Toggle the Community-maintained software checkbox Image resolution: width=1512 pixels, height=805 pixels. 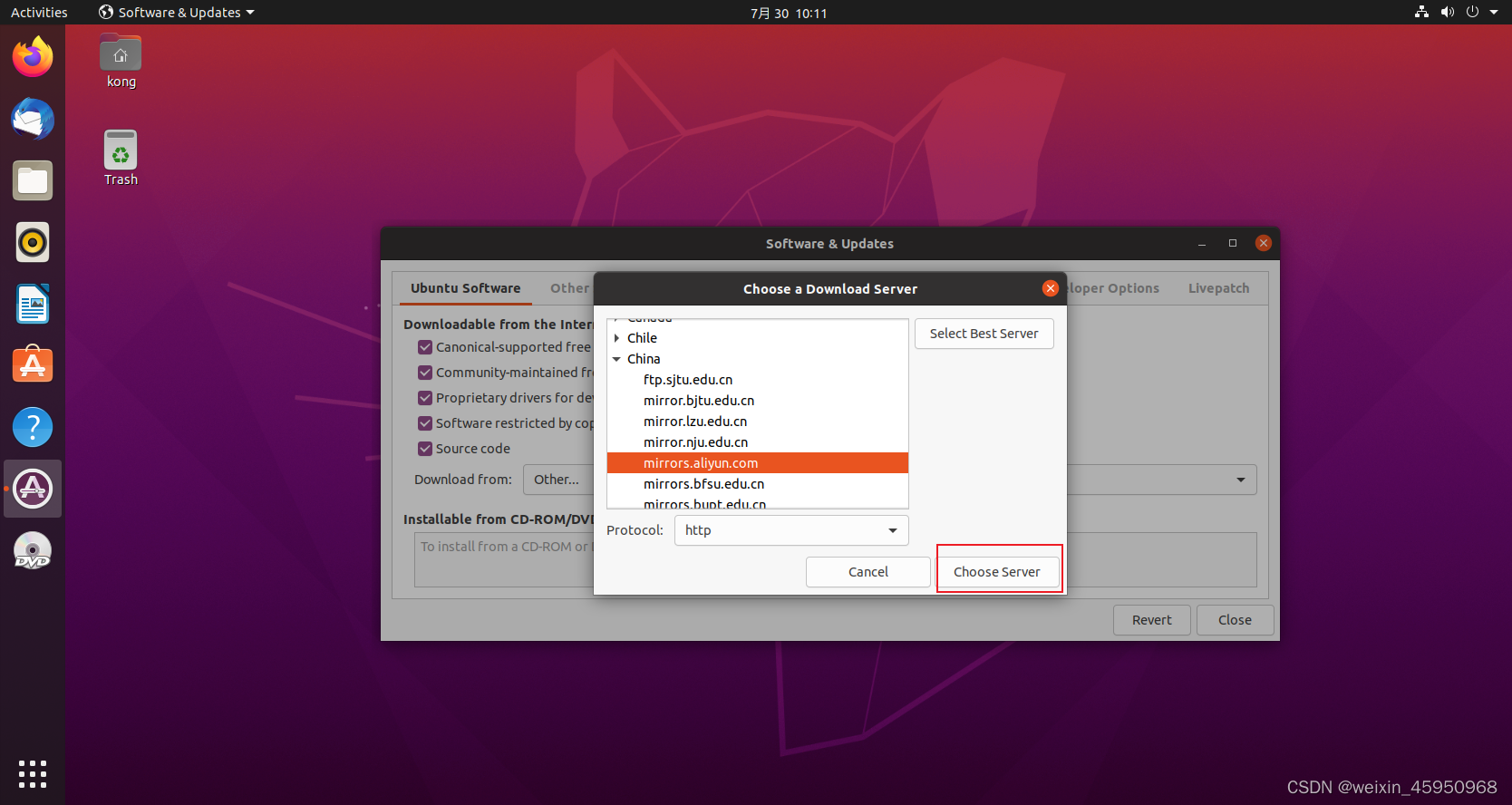pos(425,373)
